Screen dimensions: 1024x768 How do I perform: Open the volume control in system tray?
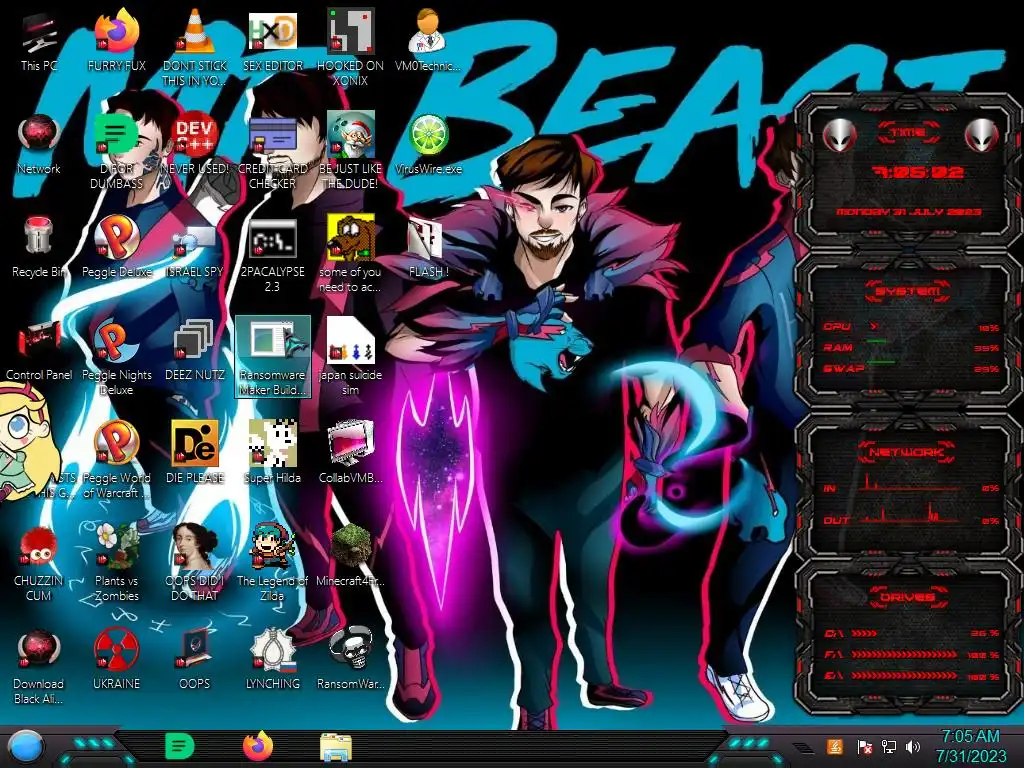(913, 746)
